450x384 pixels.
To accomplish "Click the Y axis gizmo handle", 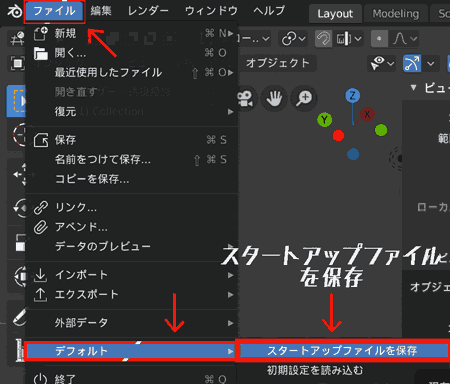I will click(x=325, y=120).
